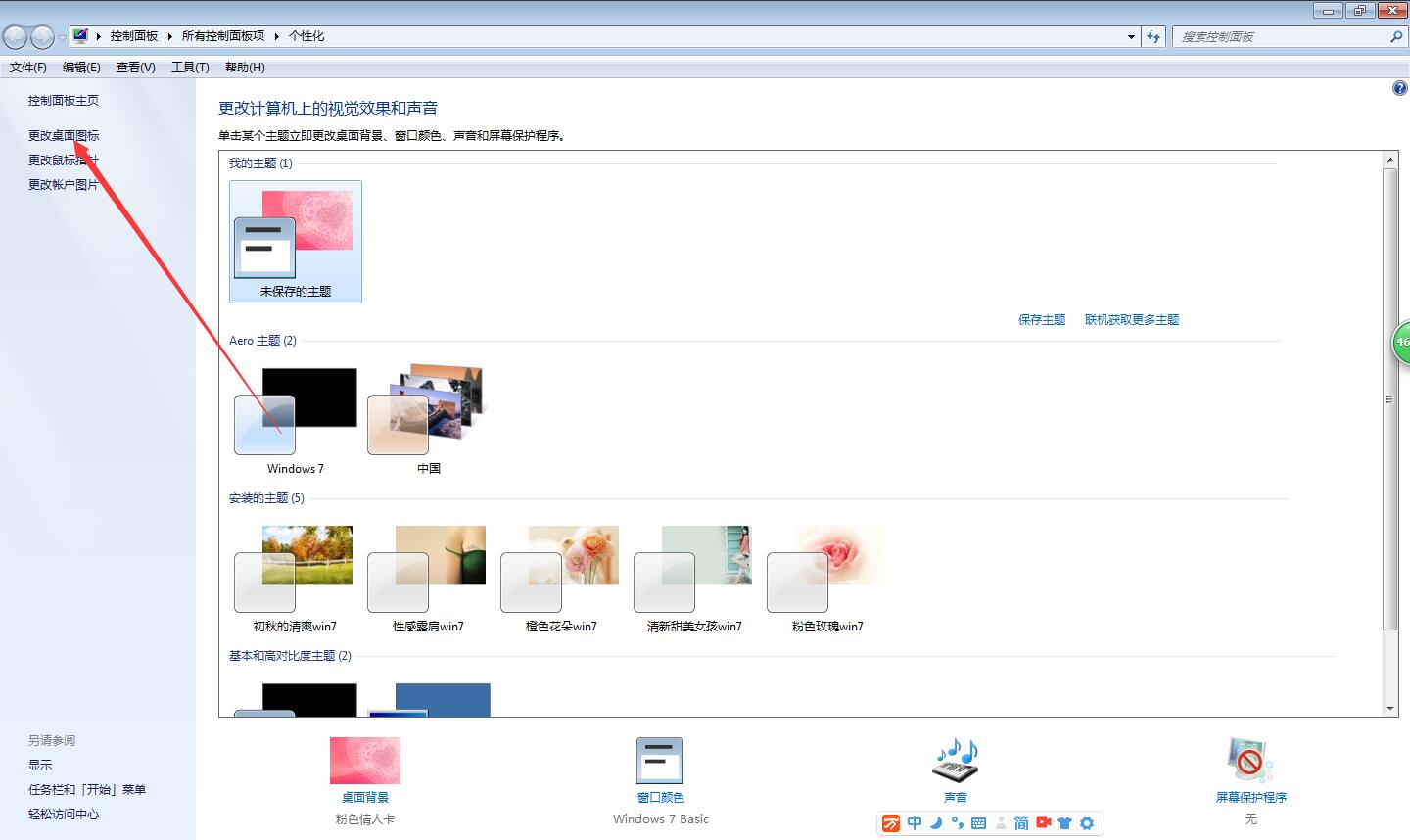Click 桌面背景 link text
This screenshot has height=840, width=1410.
click(x=365, y=798)
